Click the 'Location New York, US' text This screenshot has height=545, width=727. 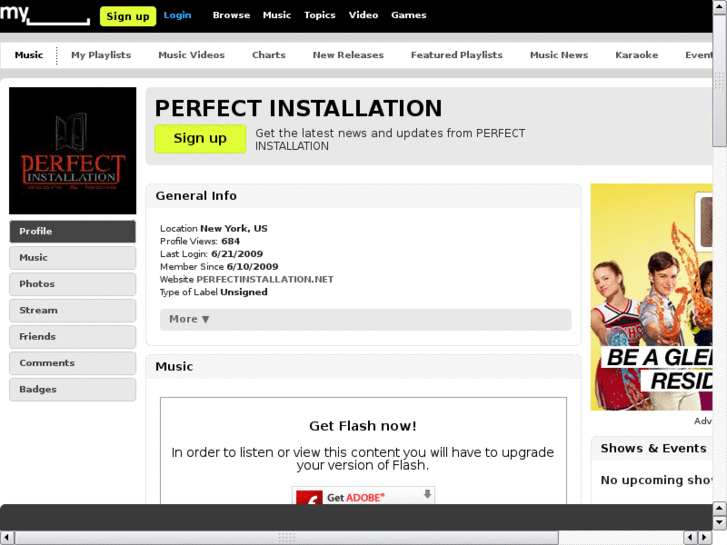(214, 228)
